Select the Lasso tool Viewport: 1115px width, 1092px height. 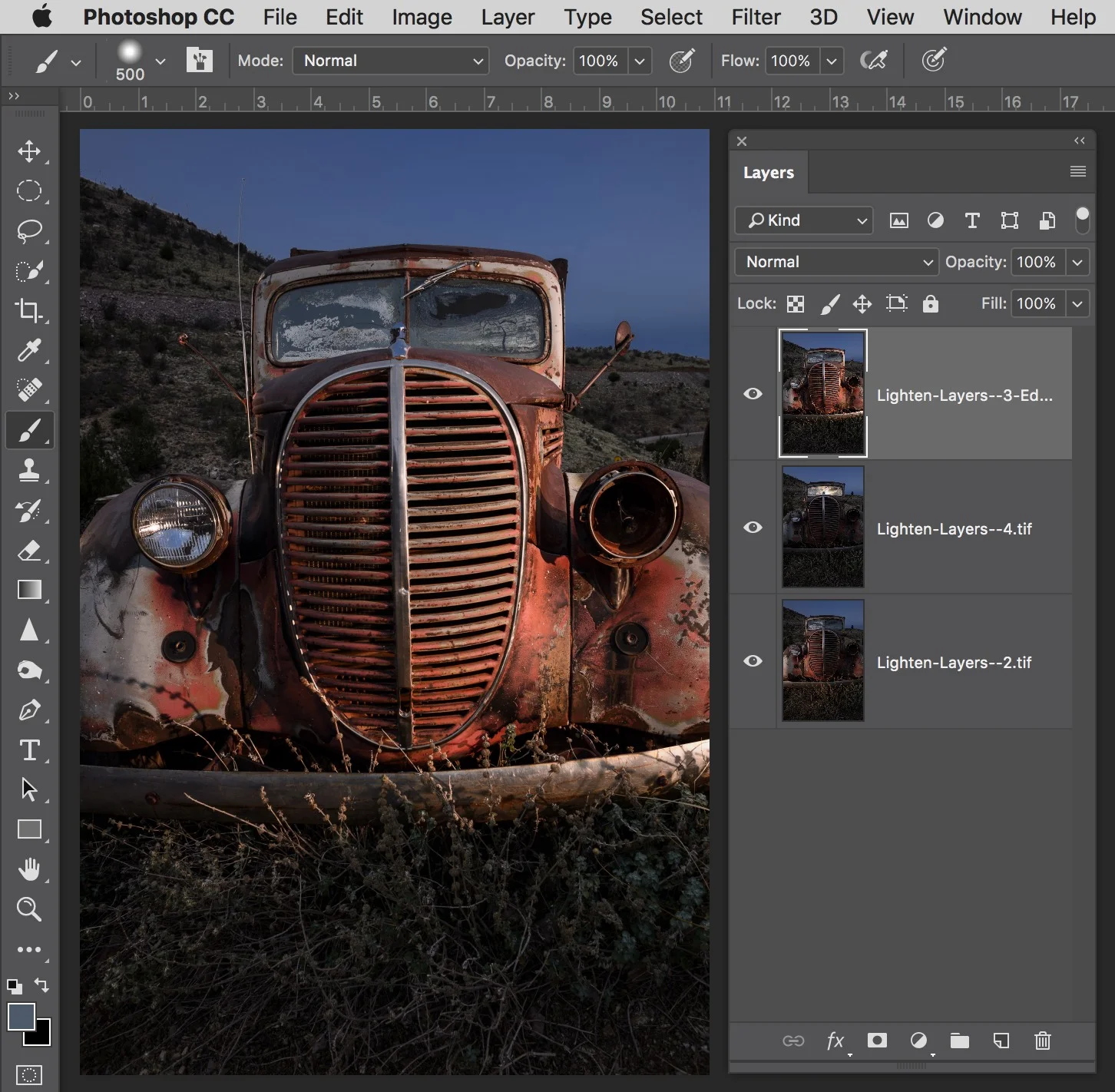[29, 230]
